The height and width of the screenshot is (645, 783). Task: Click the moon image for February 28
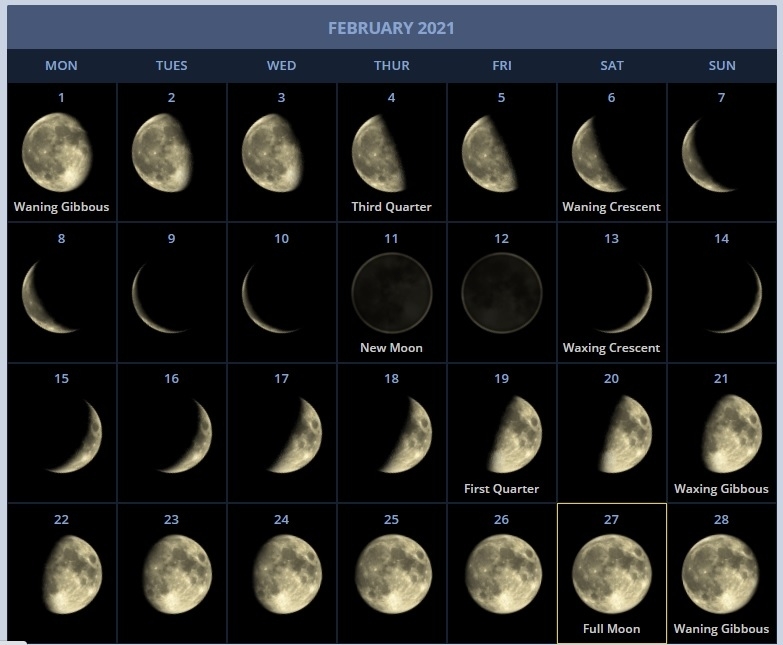click(x=720, y=575)
